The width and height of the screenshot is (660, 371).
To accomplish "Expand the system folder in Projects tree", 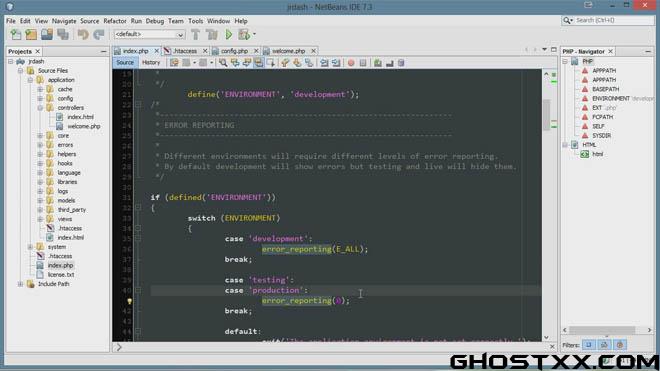I will pyautogui.click(x=30, y=247).
